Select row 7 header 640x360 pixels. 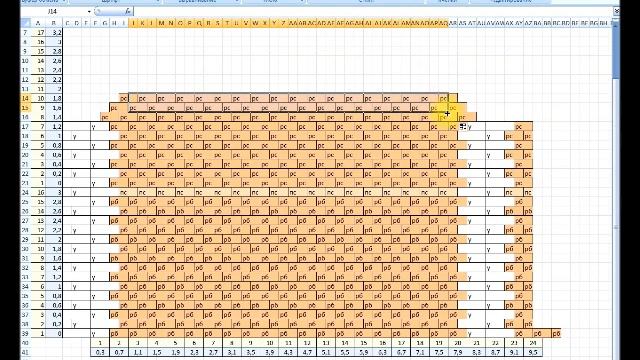click(x=26, y=33)
